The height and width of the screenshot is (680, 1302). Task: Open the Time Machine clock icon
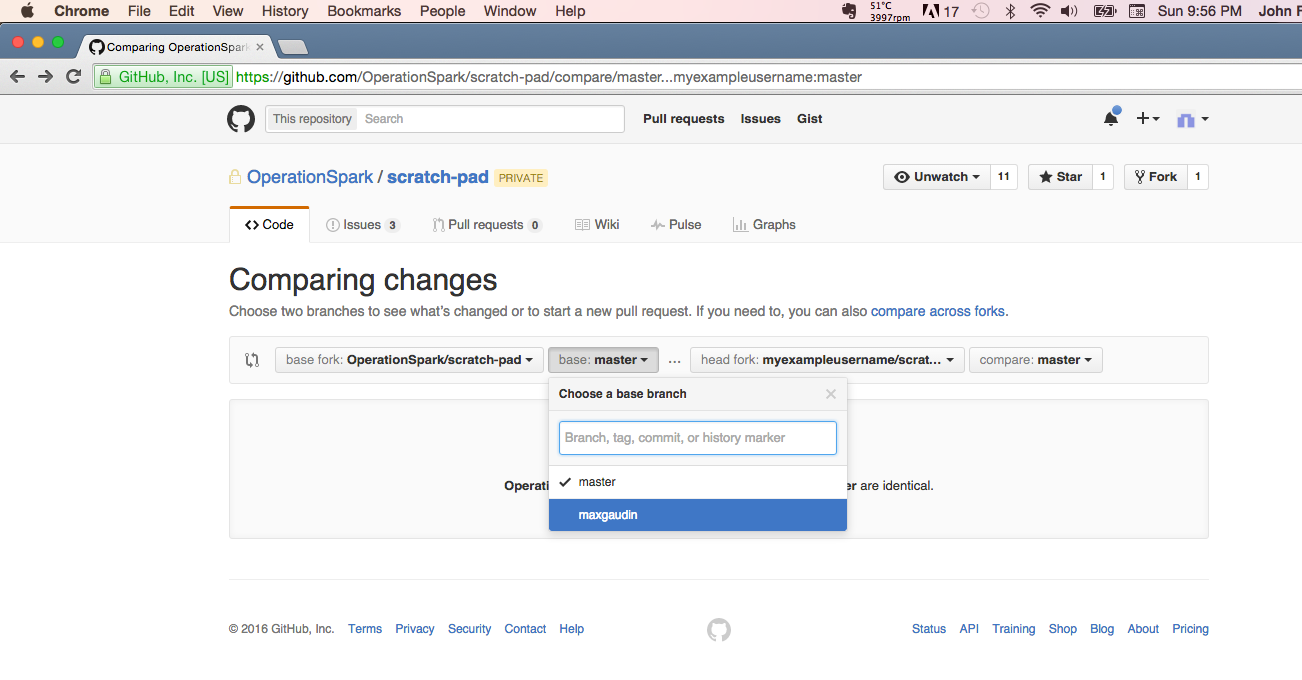tap(981, 11)
